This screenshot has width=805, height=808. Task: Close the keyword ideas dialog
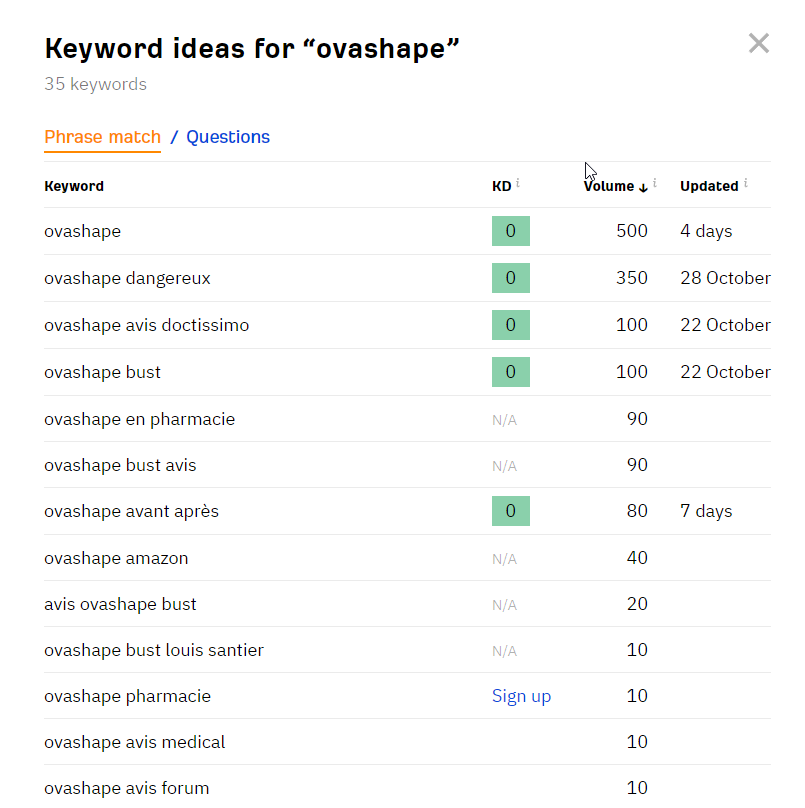coord(759,43)
